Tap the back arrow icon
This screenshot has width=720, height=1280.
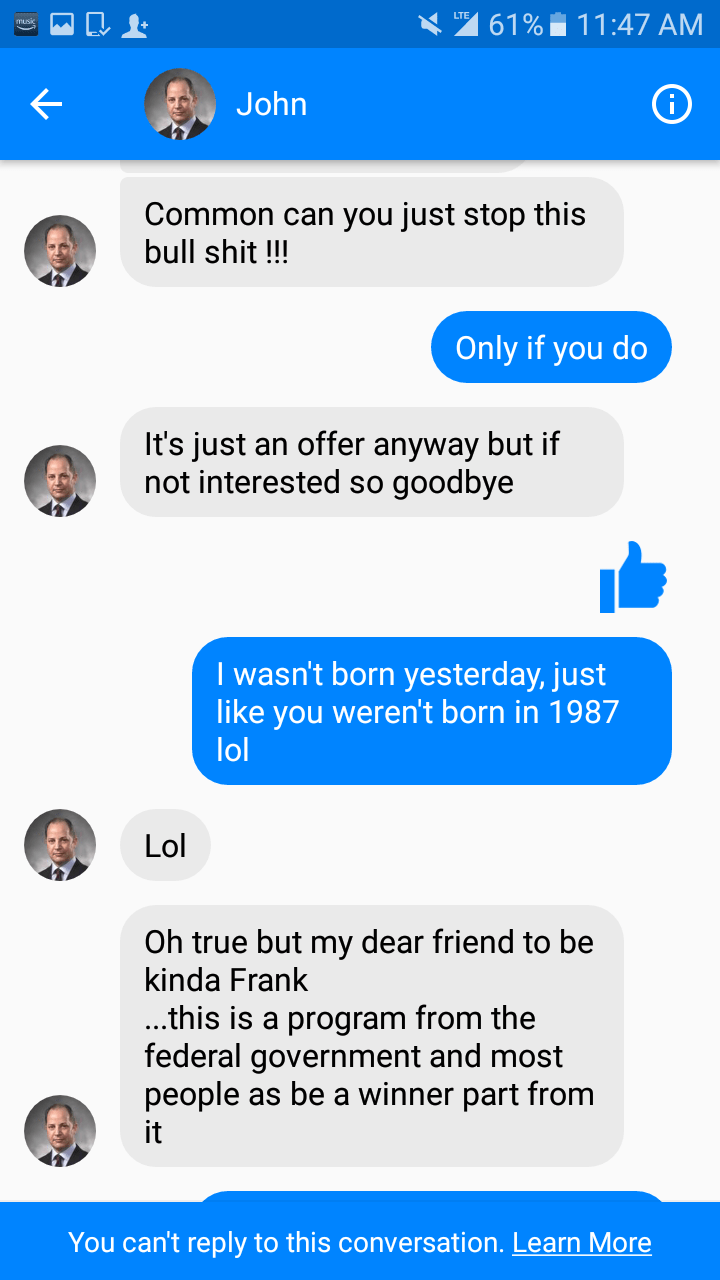pyautogui.click(x=46, y=104)
